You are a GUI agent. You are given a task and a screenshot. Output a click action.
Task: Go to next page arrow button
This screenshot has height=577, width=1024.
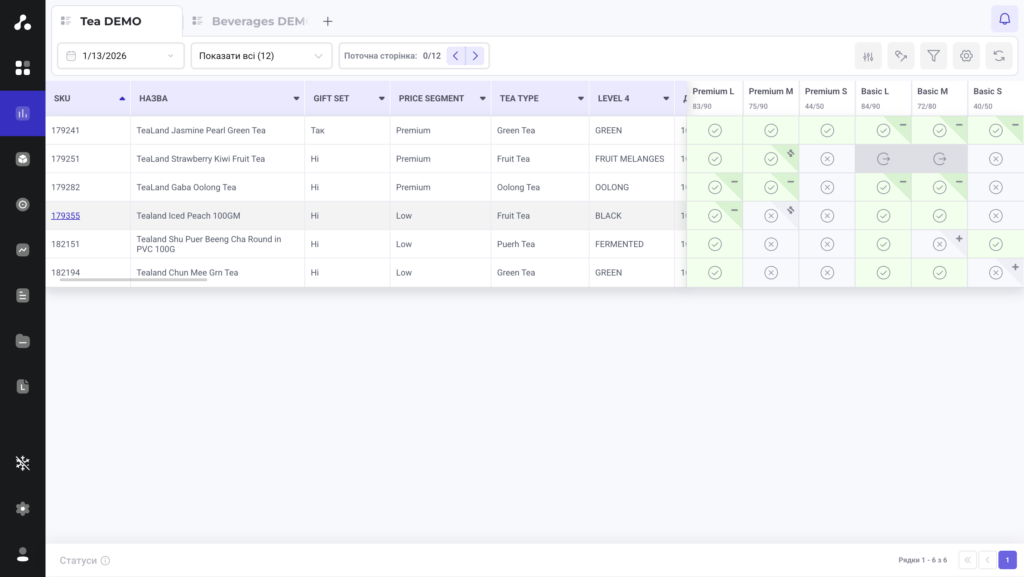point(475,56)
